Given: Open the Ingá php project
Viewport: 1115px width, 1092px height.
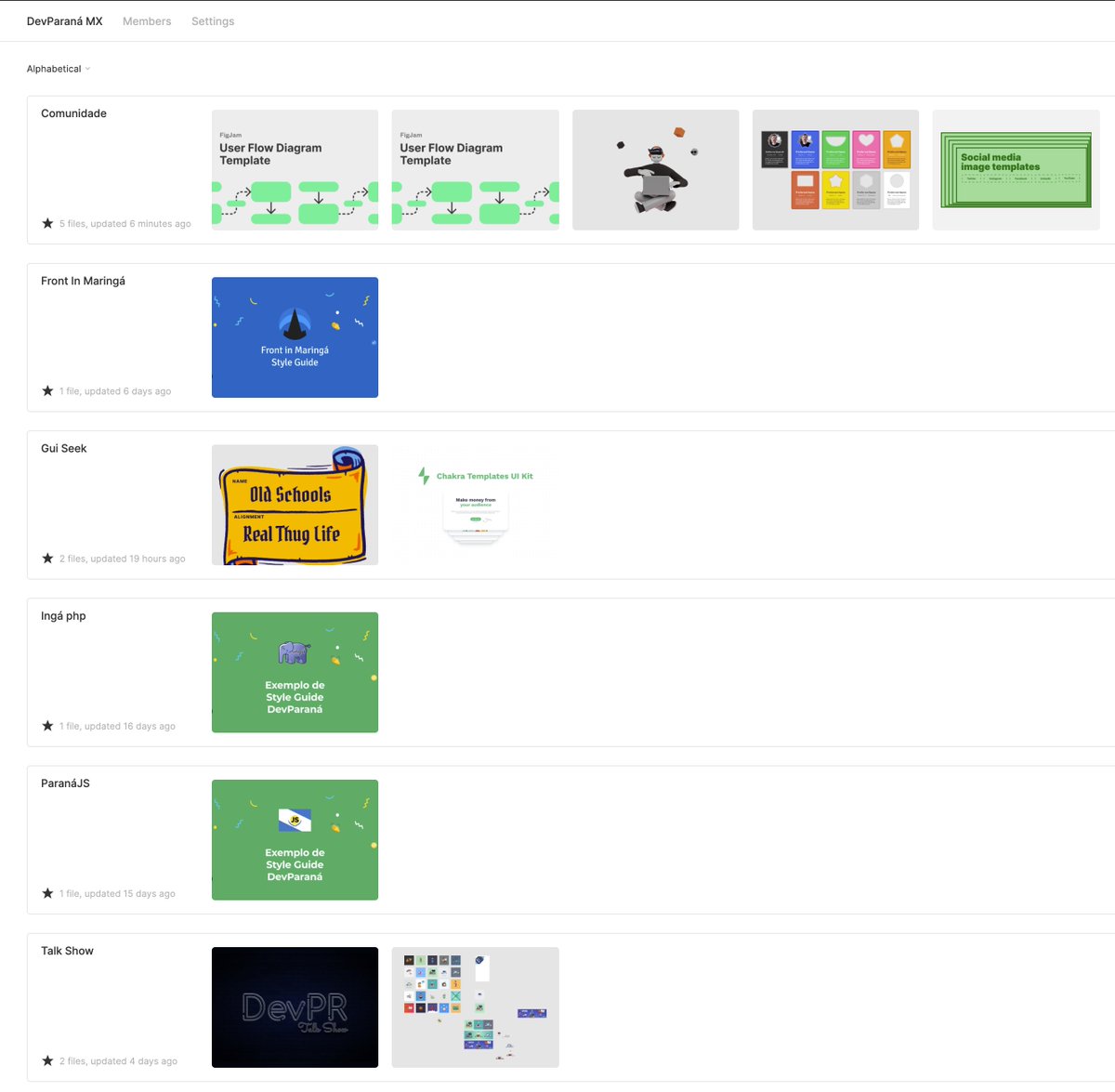Looking at the screenshot, I should tap(63, 615).
